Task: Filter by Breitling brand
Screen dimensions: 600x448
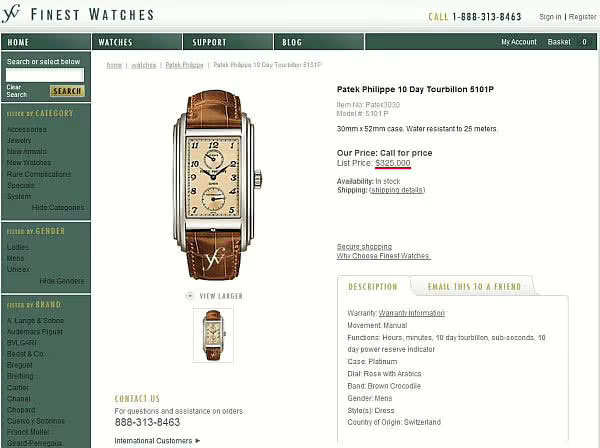Action: pyautogui.click(x=20, y=376)
